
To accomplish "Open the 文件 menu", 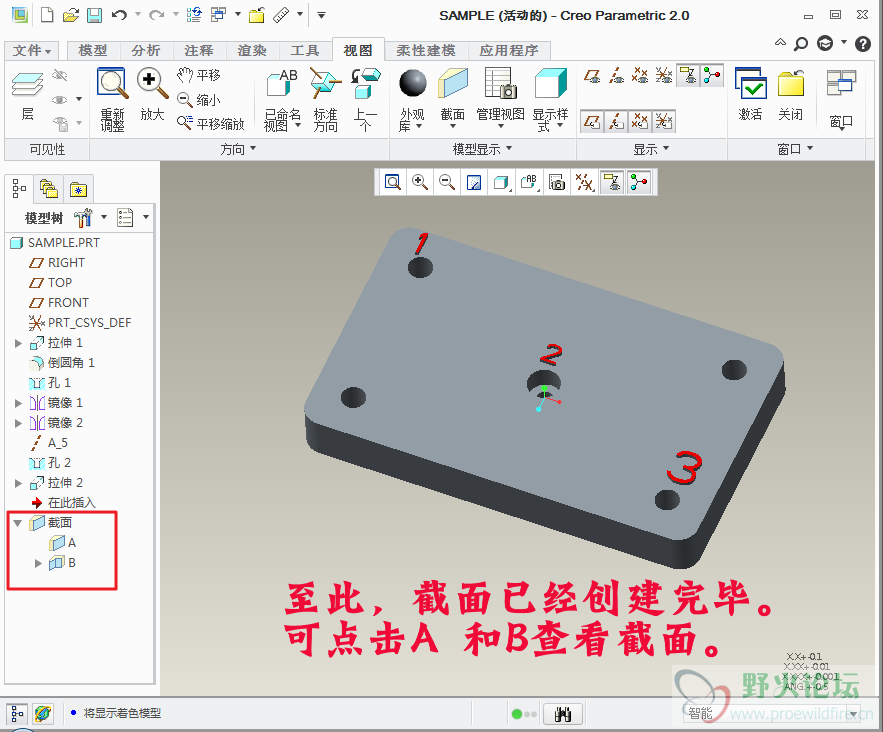I will [x=32, y=51].
